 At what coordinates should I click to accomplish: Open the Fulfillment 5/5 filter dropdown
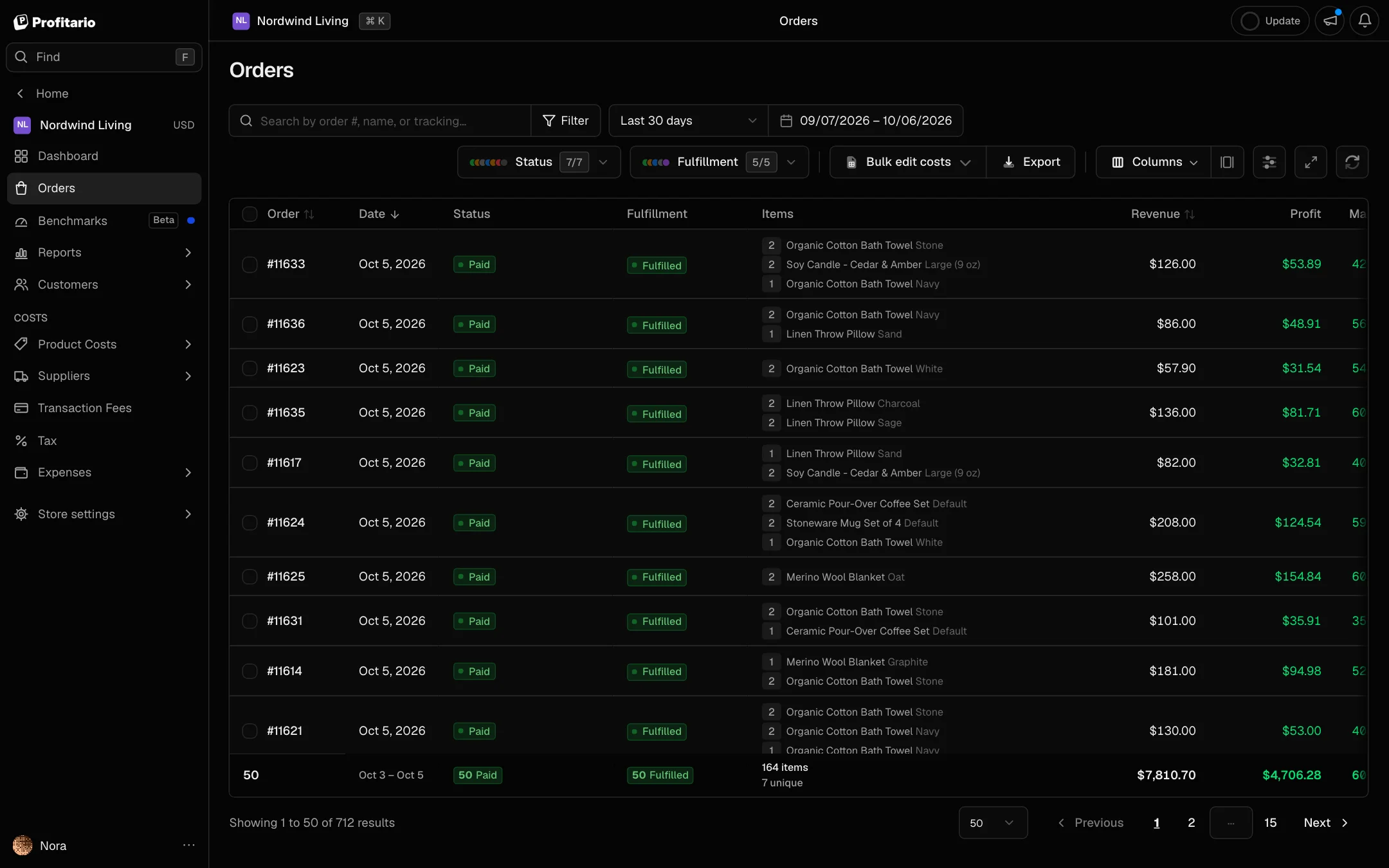719,162
